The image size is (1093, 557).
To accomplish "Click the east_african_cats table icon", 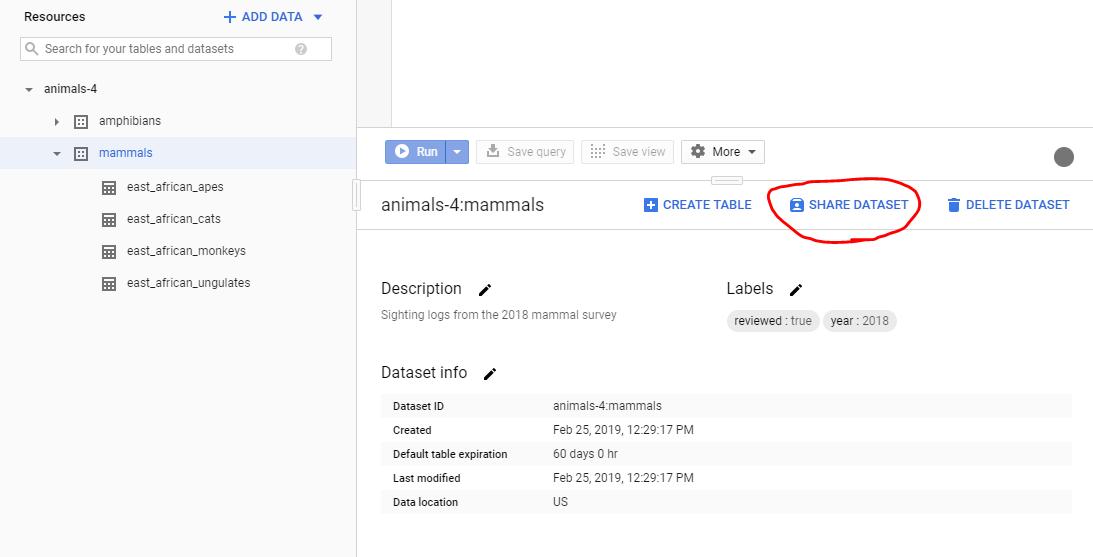I will (x=109, y=220).
